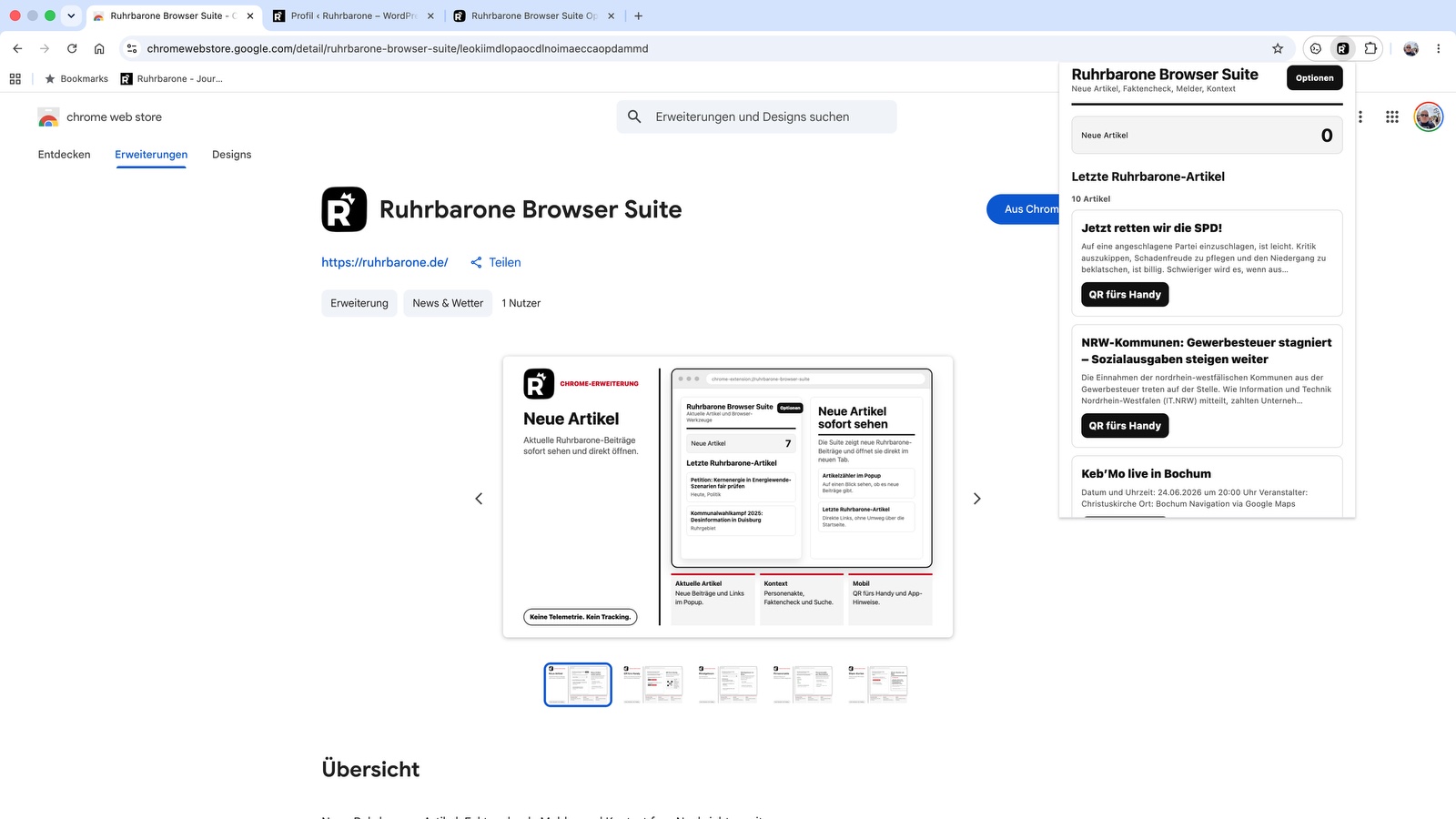This screenshot has height=819, width=1456.
Task: Click the Teilen share link
Action: 496,262
